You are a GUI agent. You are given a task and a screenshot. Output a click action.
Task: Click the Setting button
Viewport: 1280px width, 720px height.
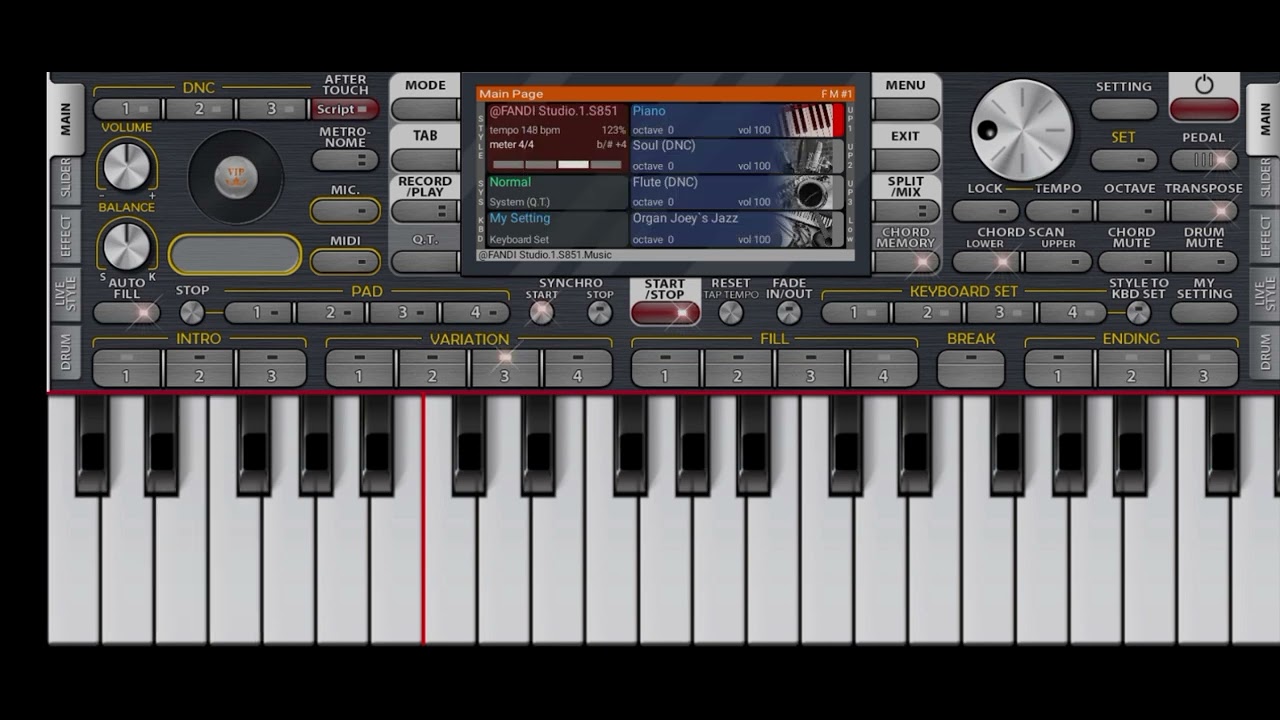[1124, 109]
